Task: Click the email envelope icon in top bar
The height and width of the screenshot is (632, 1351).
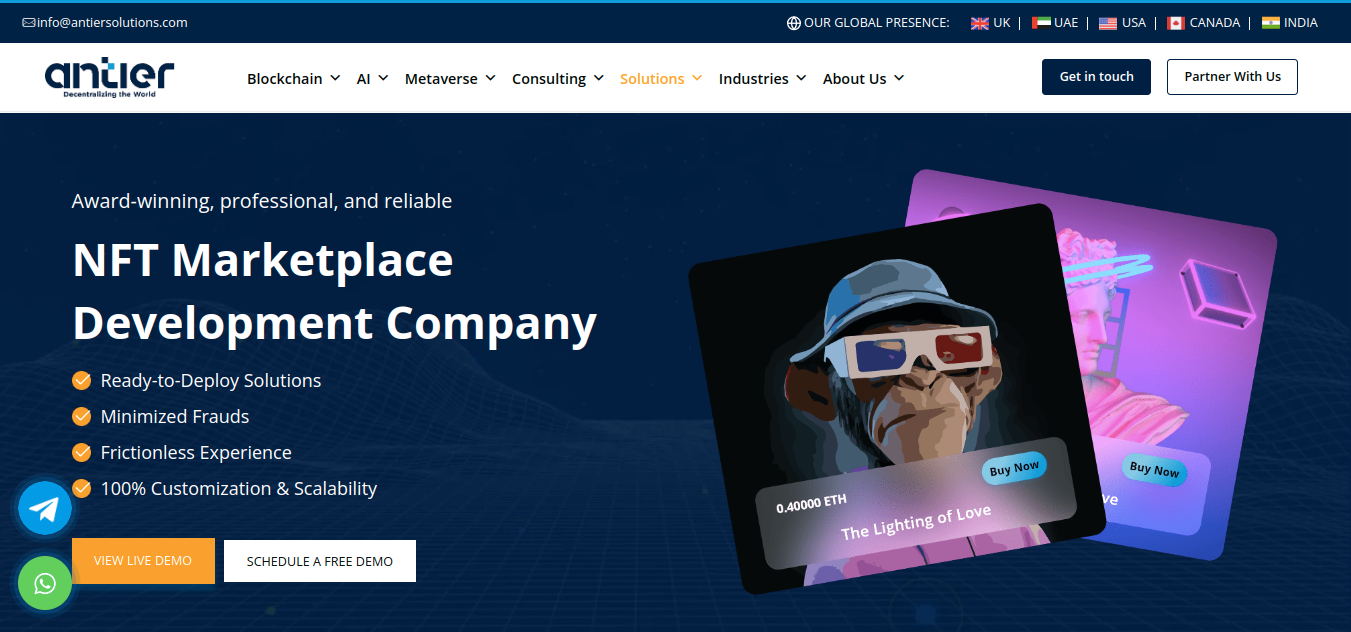Action: 28,22
